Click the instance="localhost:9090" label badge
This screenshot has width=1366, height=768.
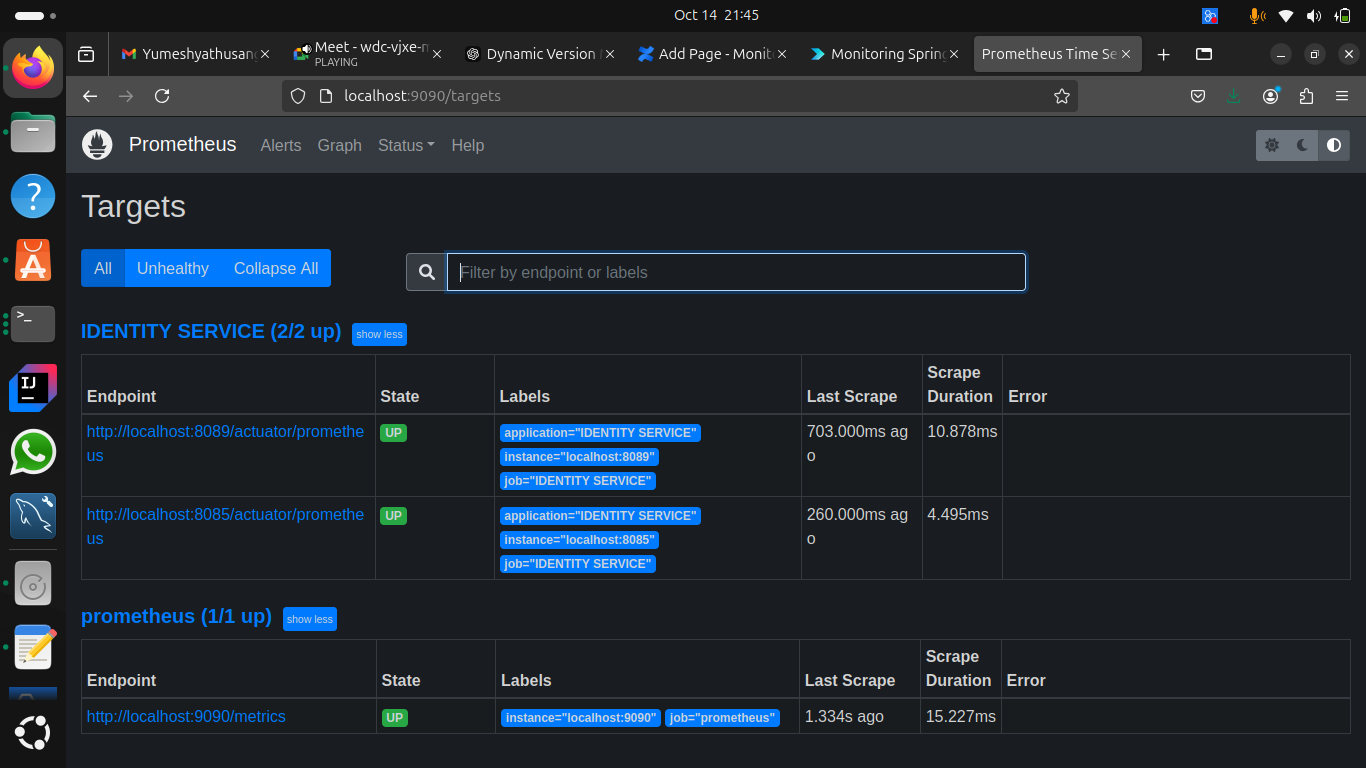581,718
